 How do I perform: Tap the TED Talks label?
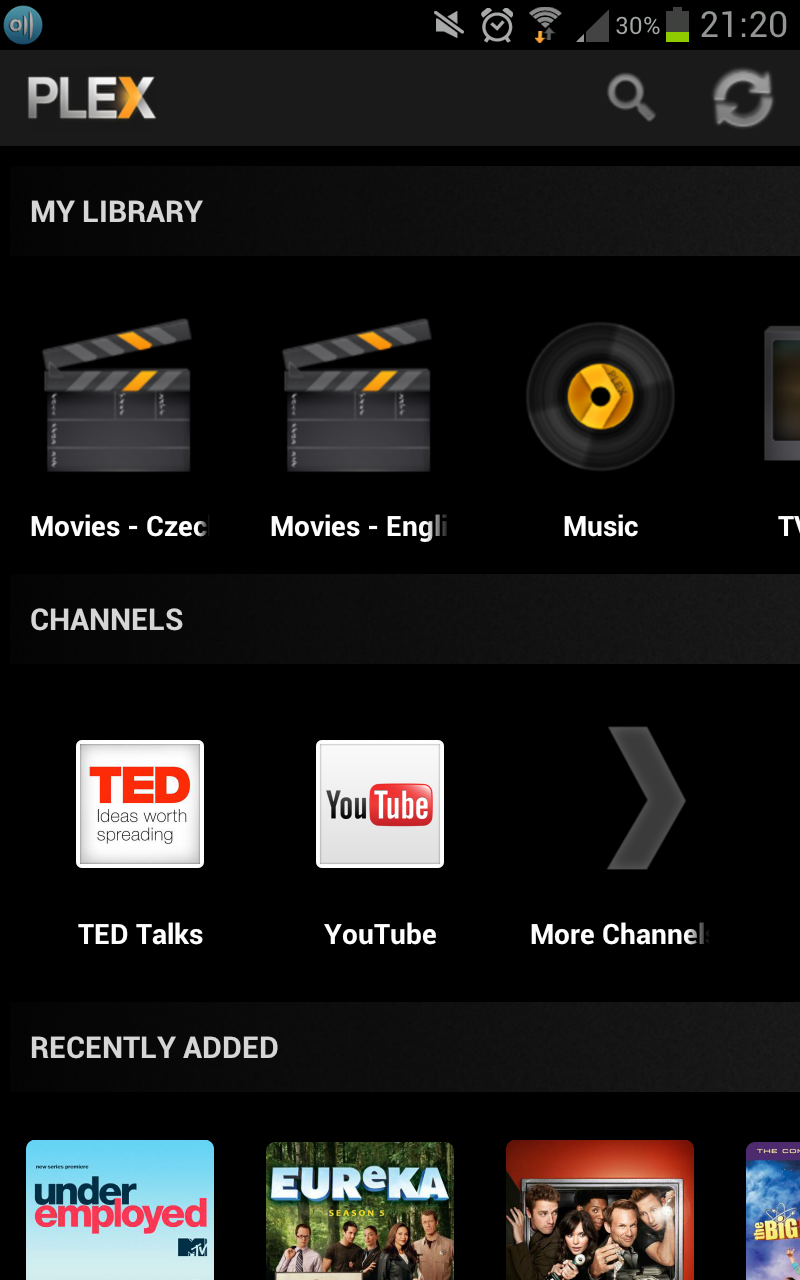click(x=140, y=934)
